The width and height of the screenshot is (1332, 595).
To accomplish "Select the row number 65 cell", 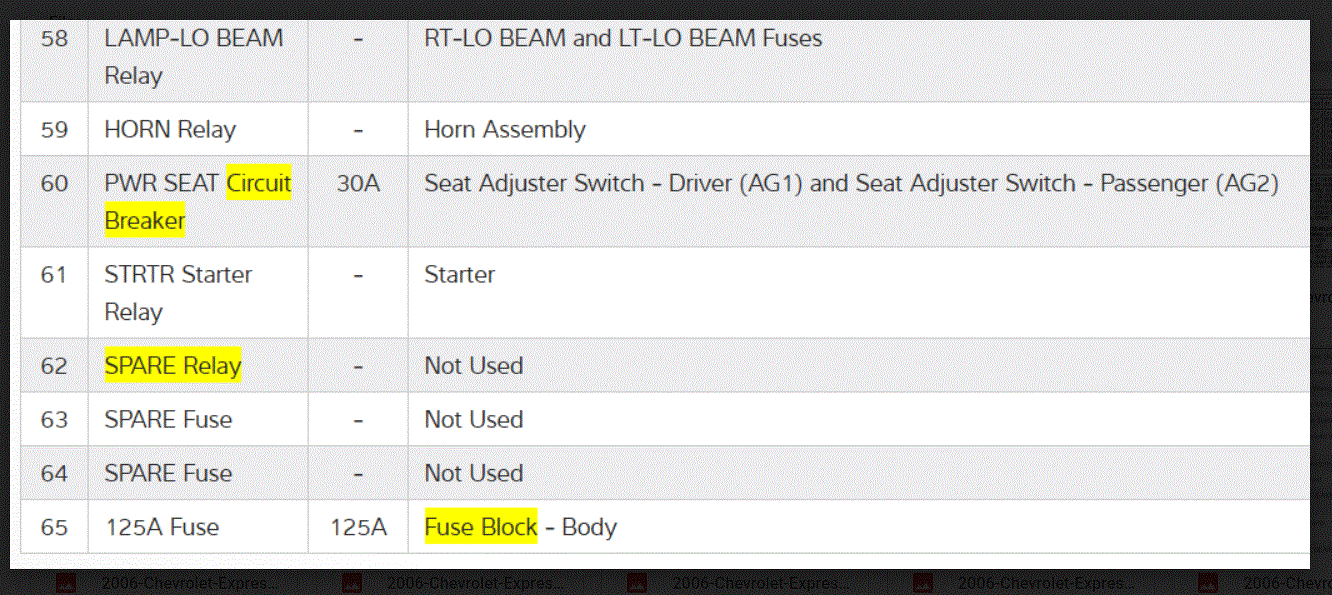I will [x=54, y=527].
